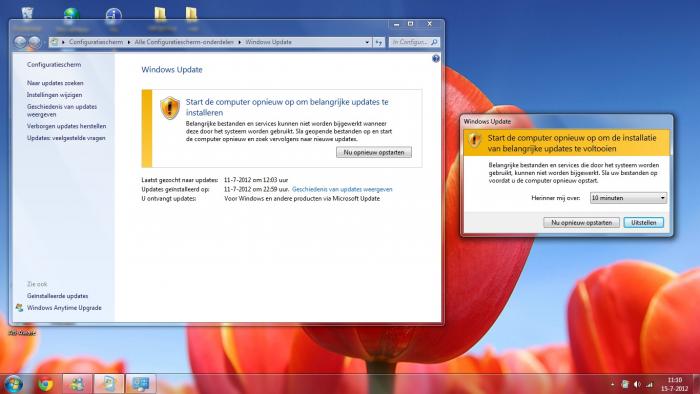Open the network signal icon in tray

(x=650, y=384)
